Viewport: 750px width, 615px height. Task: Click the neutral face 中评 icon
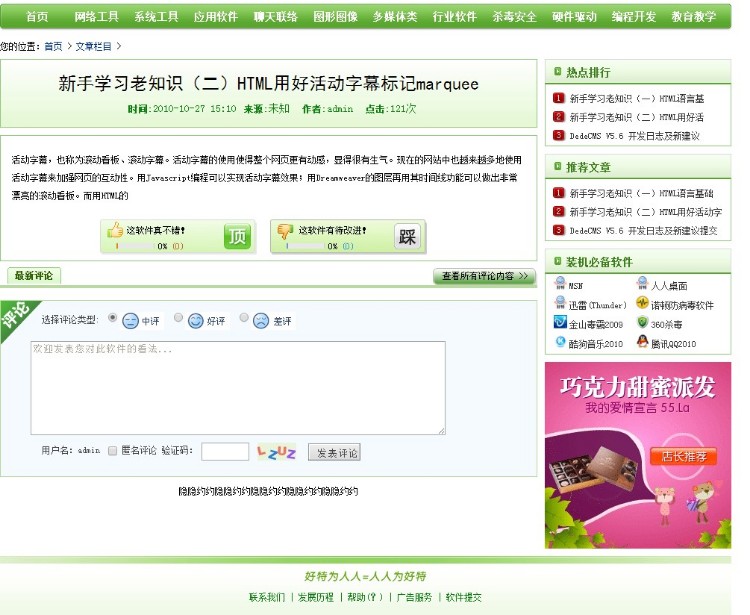click(x=130, y=320)
